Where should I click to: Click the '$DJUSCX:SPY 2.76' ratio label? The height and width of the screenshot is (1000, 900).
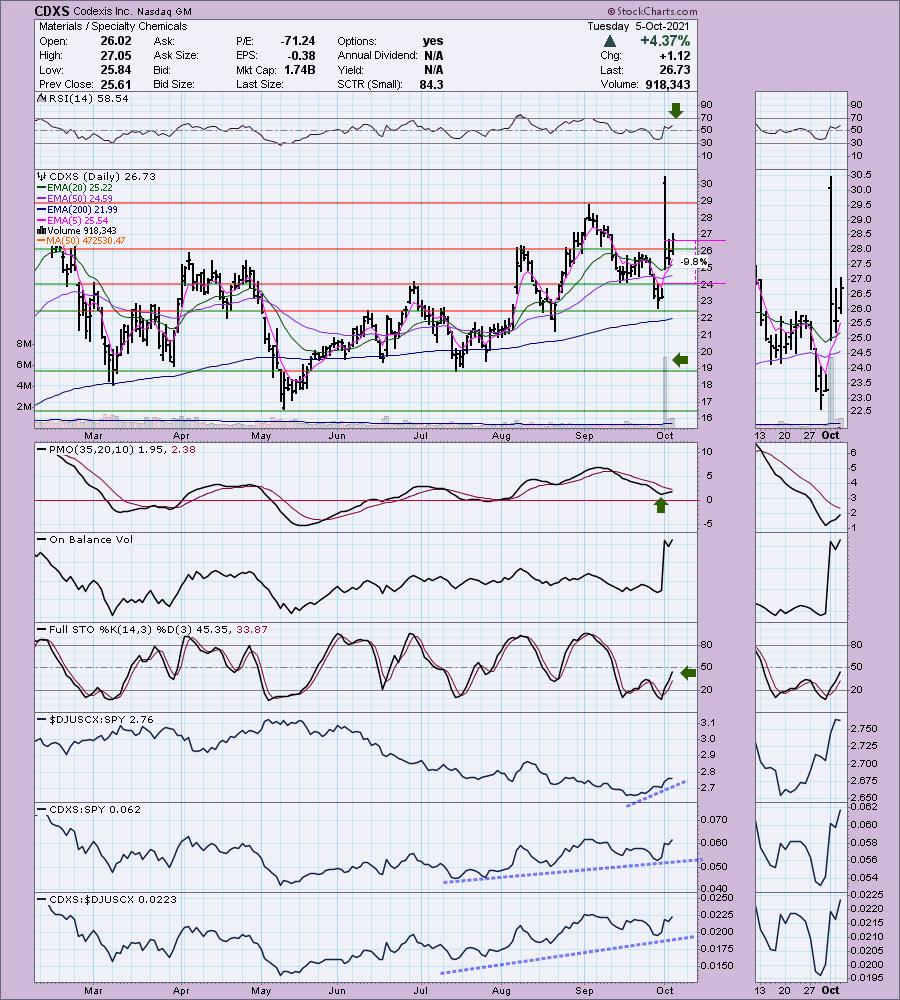(101, 719)
